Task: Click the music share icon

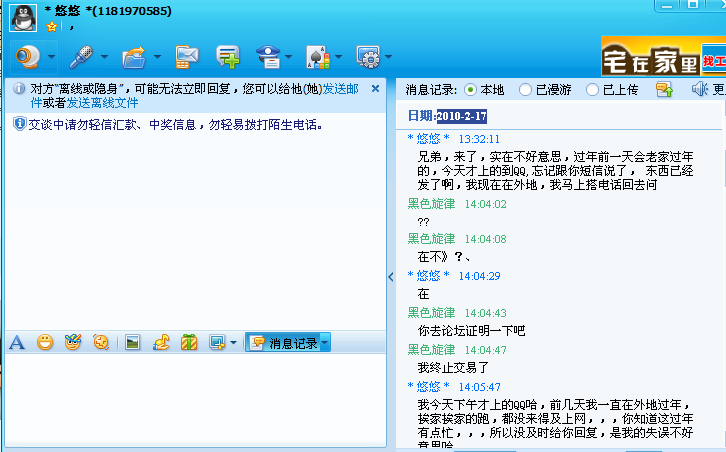Action: tap(161, 343)
